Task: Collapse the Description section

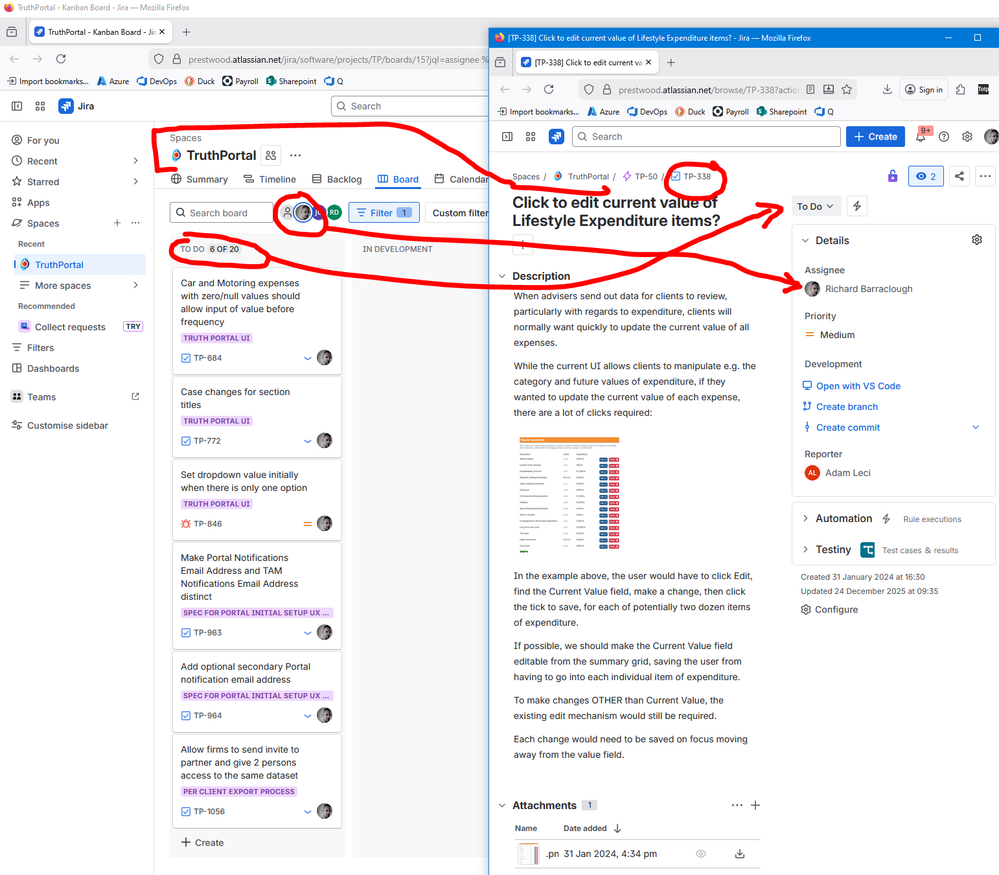Action: pos(502,276)
